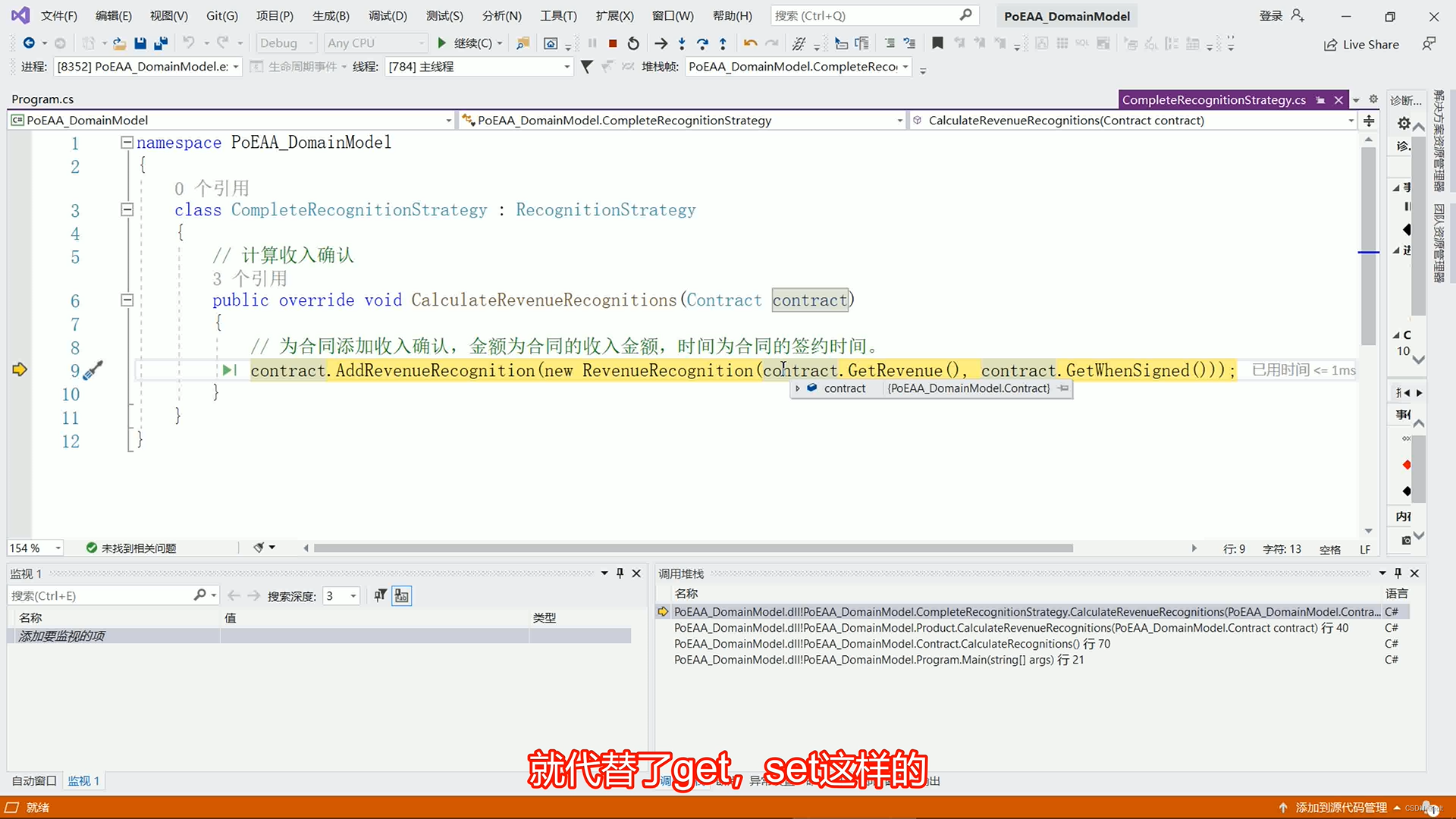Open the thread dropdown [784] 主线程
Screen dimensions: 1456x819
(479, 67)
